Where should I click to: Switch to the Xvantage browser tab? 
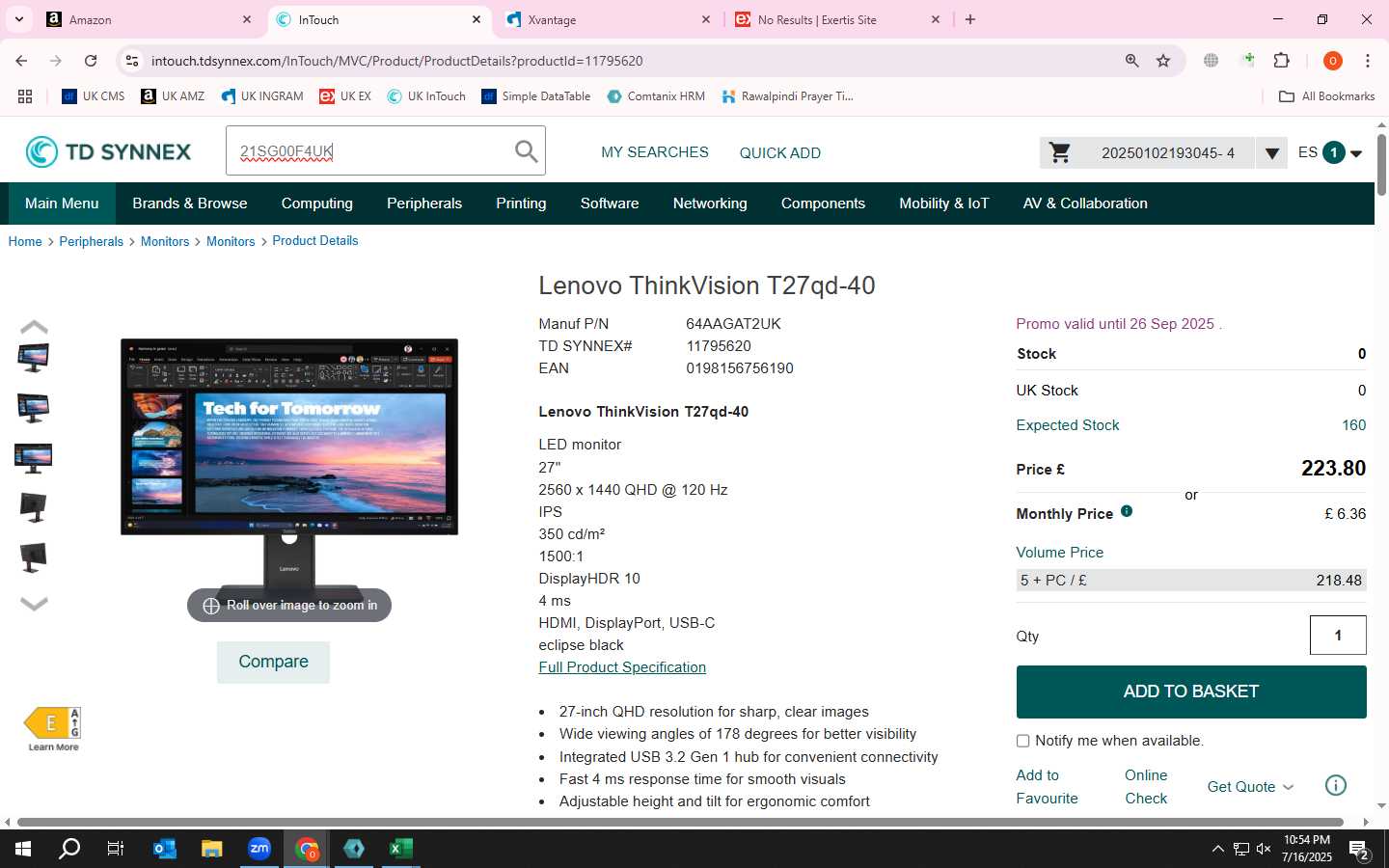[x=609, y=19]
